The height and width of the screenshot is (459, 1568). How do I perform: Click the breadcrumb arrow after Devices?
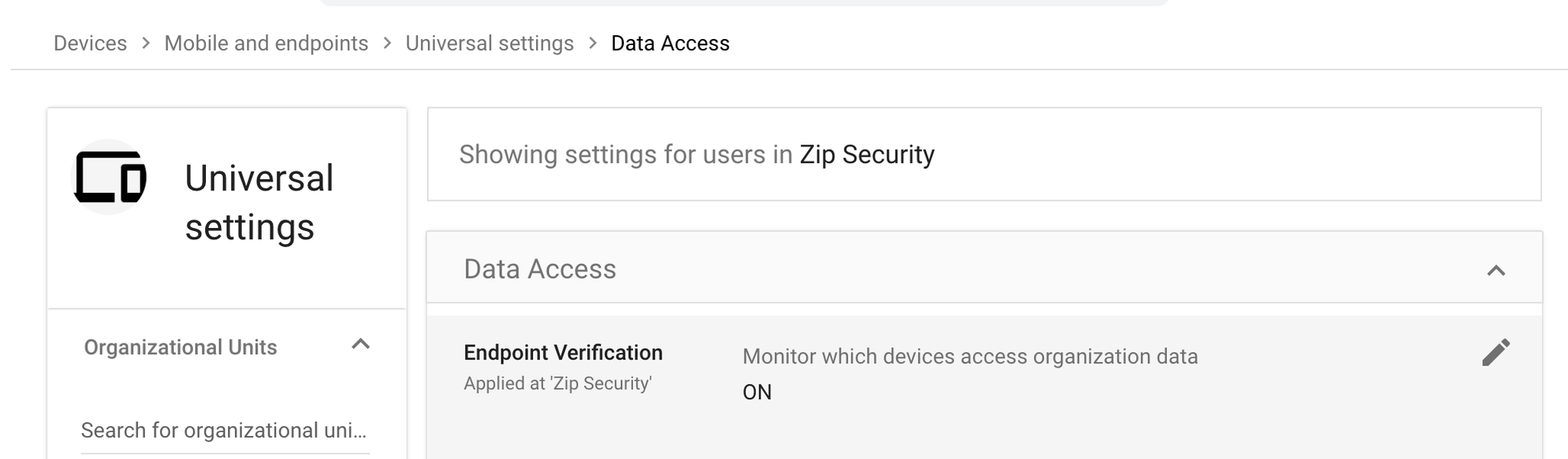[x=145, y=44]
